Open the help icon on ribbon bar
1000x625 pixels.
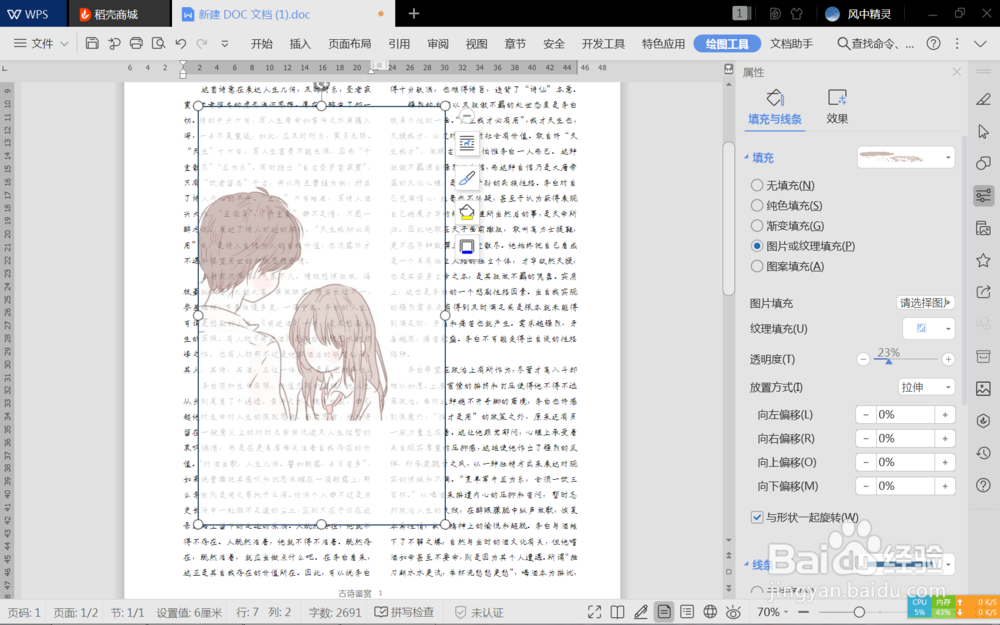[934, 43]
